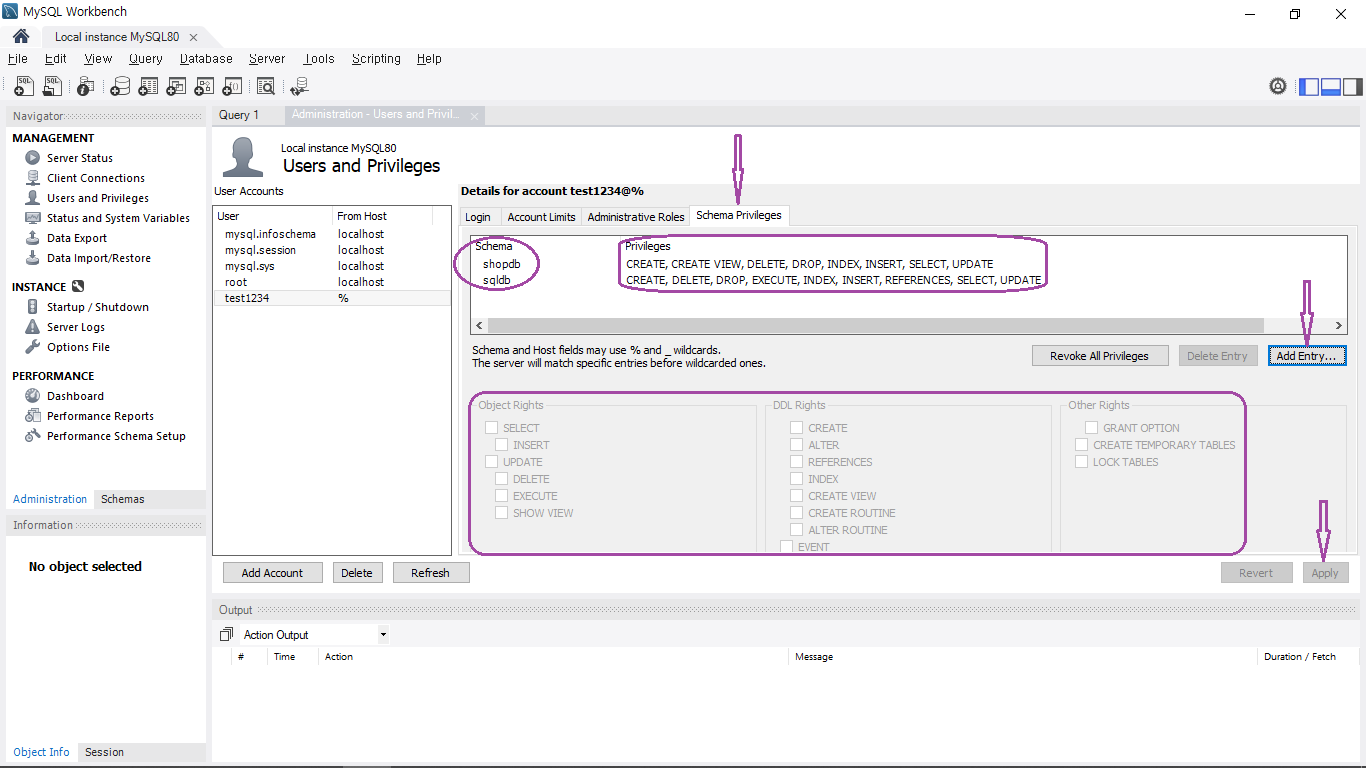Create a new stored procedure icon
This screenshot has width=1366, height=768.
(204, 87)
